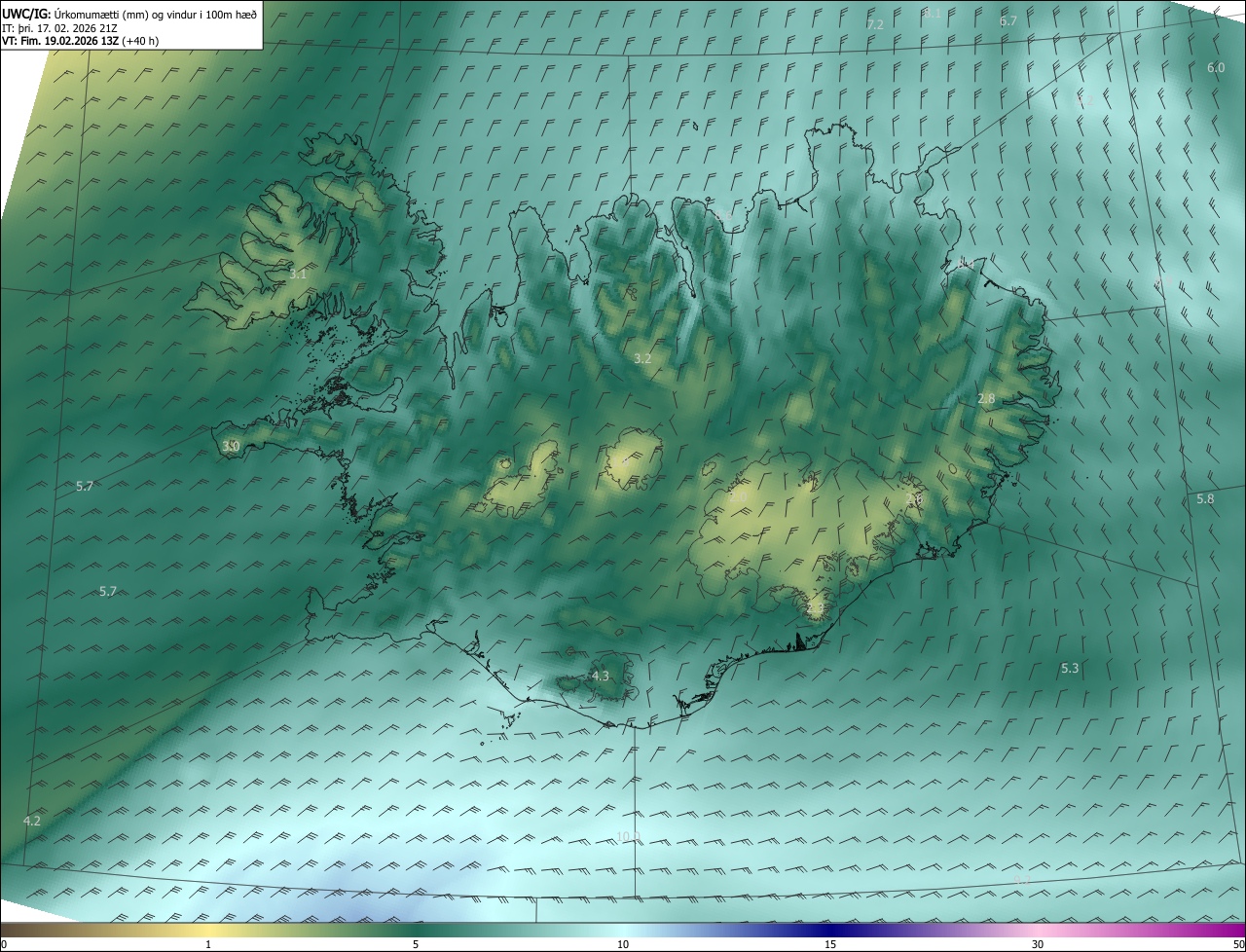
Task: Select the 5.8 value east of Iceland
Action: click(1205, 499)
